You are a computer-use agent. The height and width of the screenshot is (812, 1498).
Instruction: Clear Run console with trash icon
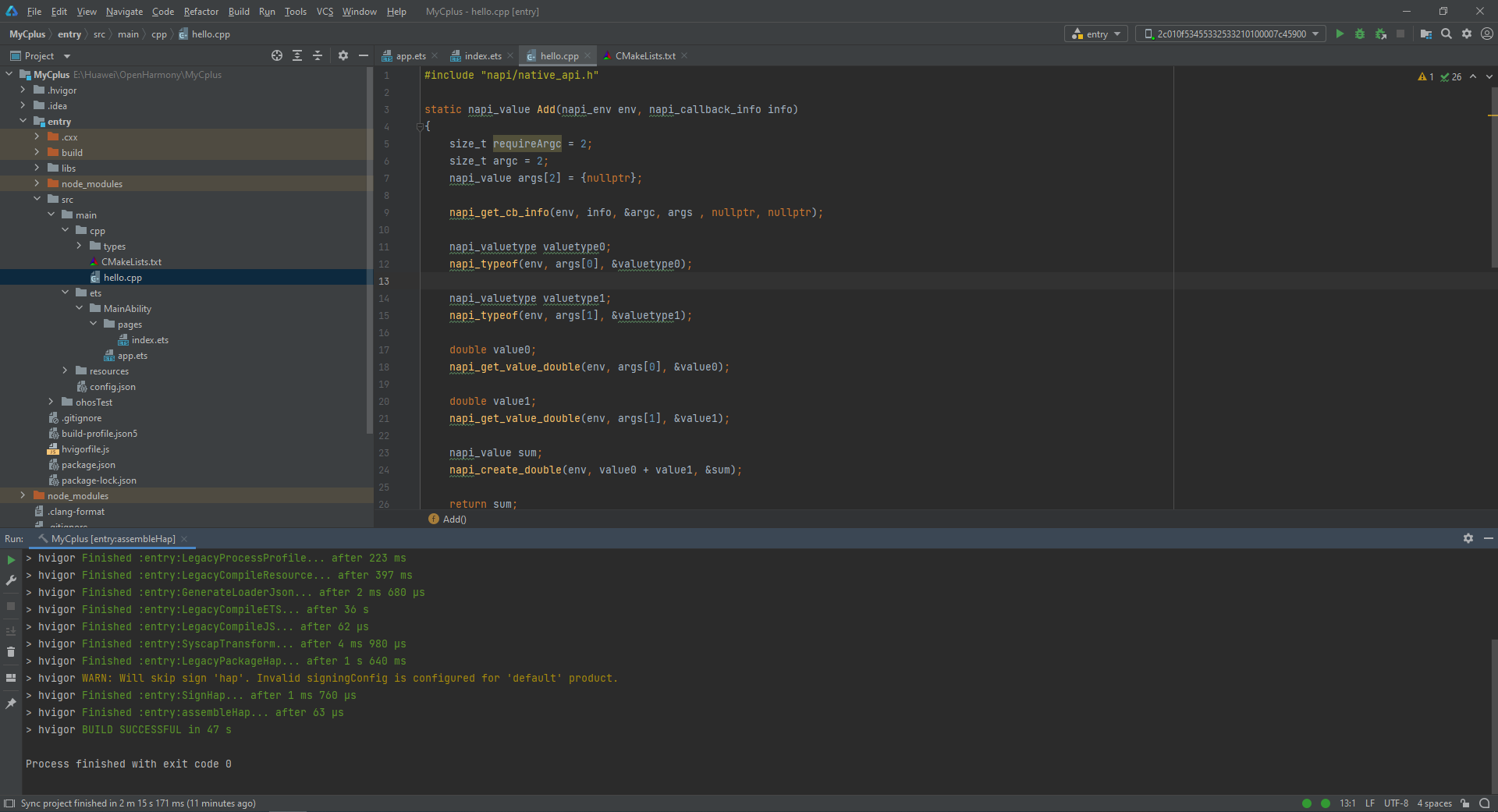coord(11,652)
